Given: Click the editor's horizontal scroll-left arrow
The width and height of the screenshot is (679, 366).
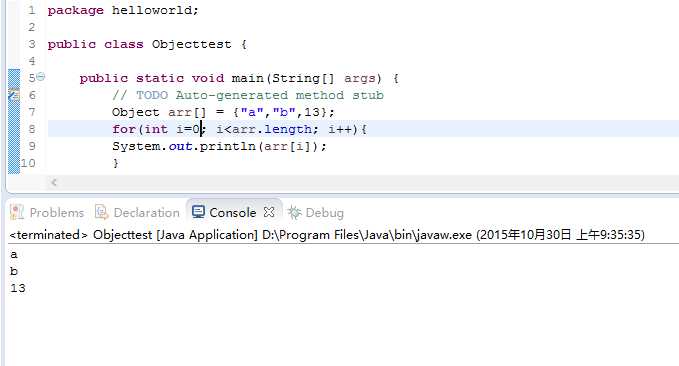Looking at the screenshot, I should pyautogui.click(x=54, y=182).
